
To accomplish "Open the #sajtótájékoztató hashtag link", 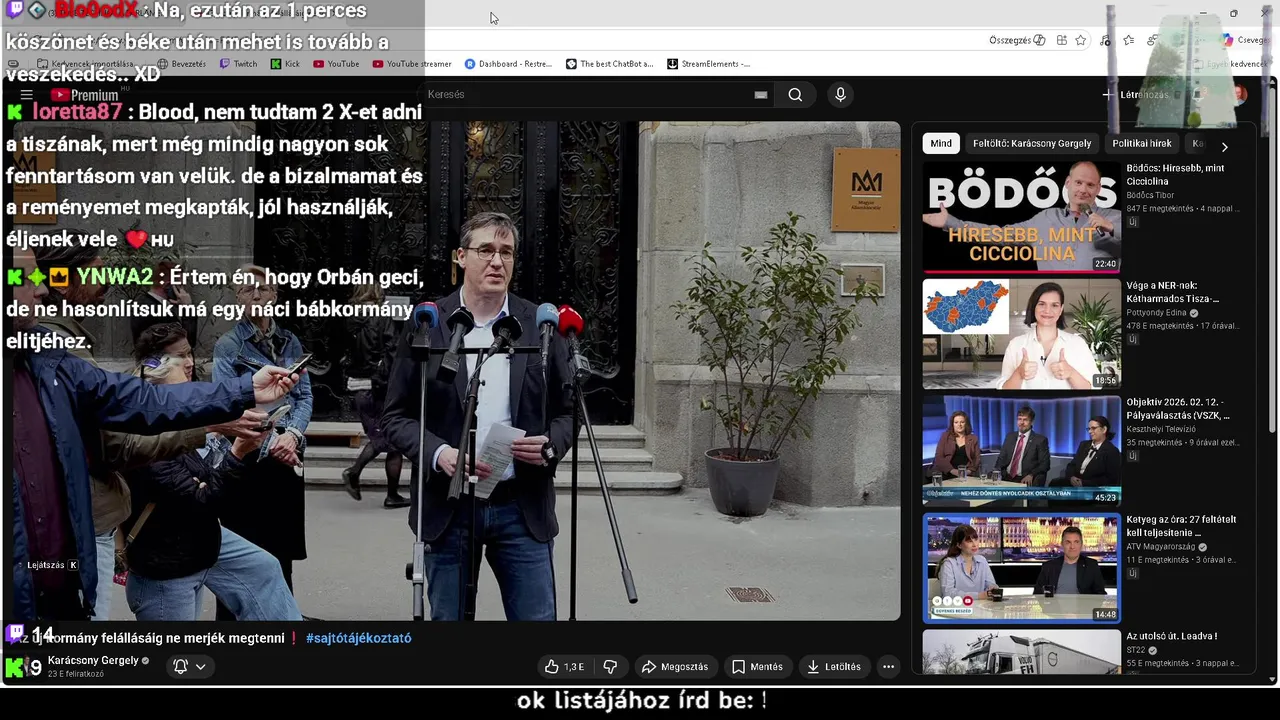I will click(x=359, y=638).
